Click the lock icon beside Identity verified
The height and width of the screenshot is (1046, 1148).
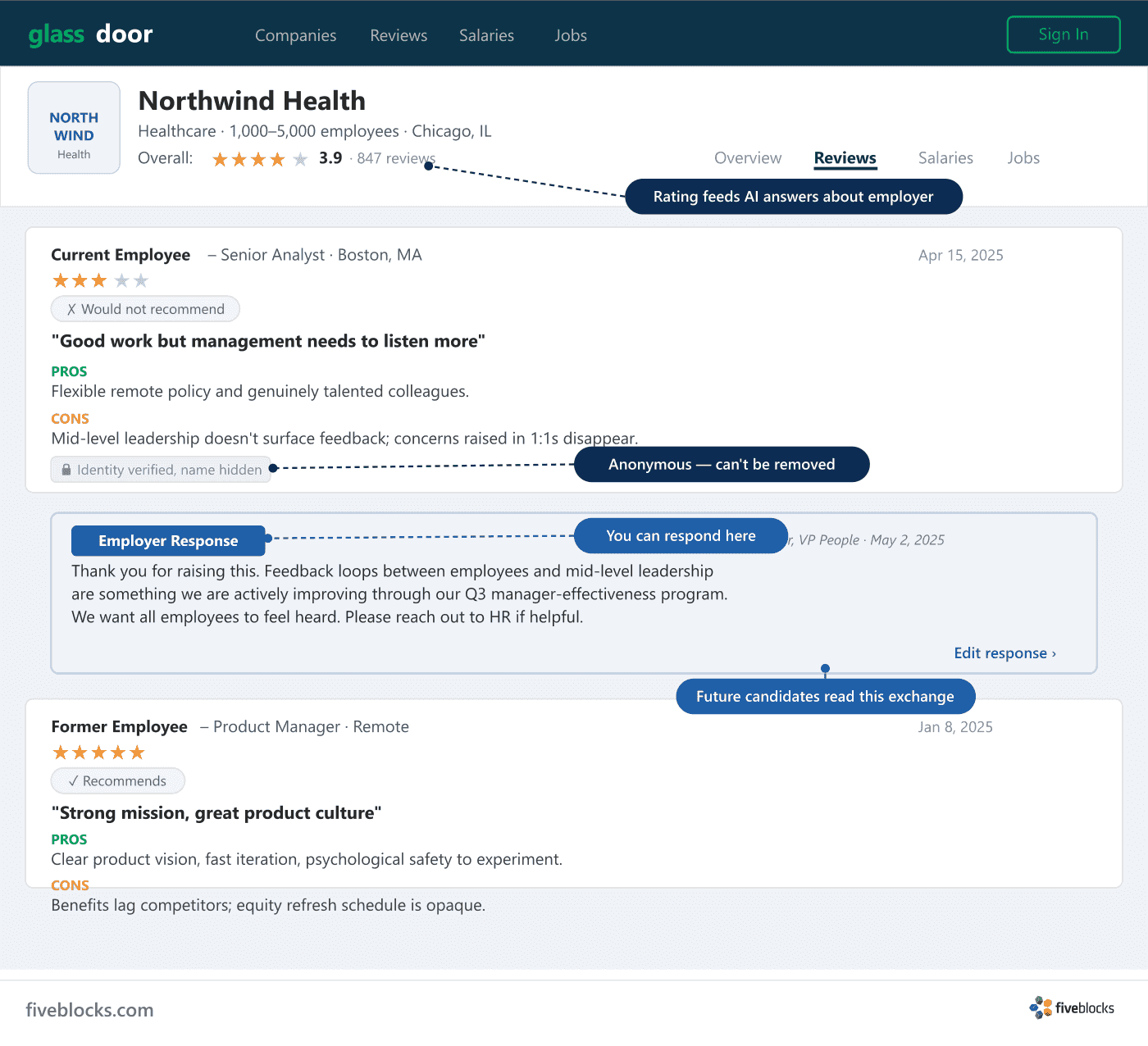click(66, 470)
